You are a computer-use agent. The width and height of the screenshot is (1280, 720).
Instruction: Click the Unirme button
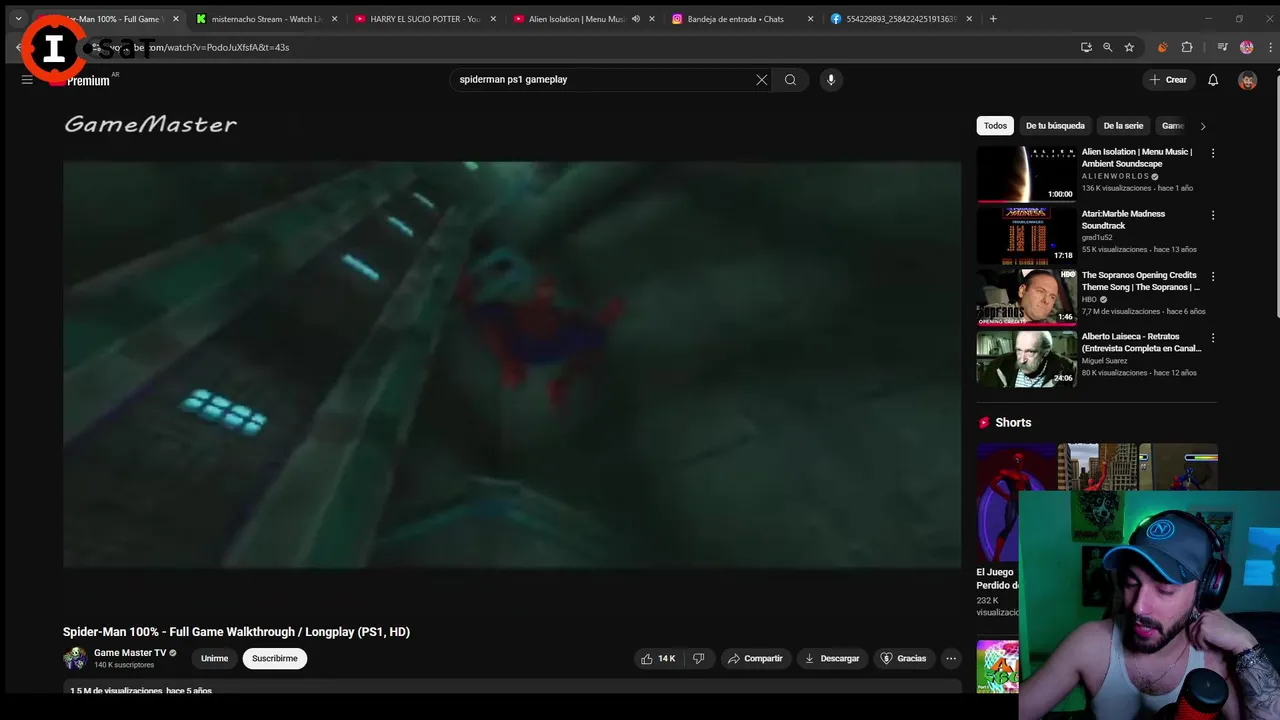pos(214,659)
